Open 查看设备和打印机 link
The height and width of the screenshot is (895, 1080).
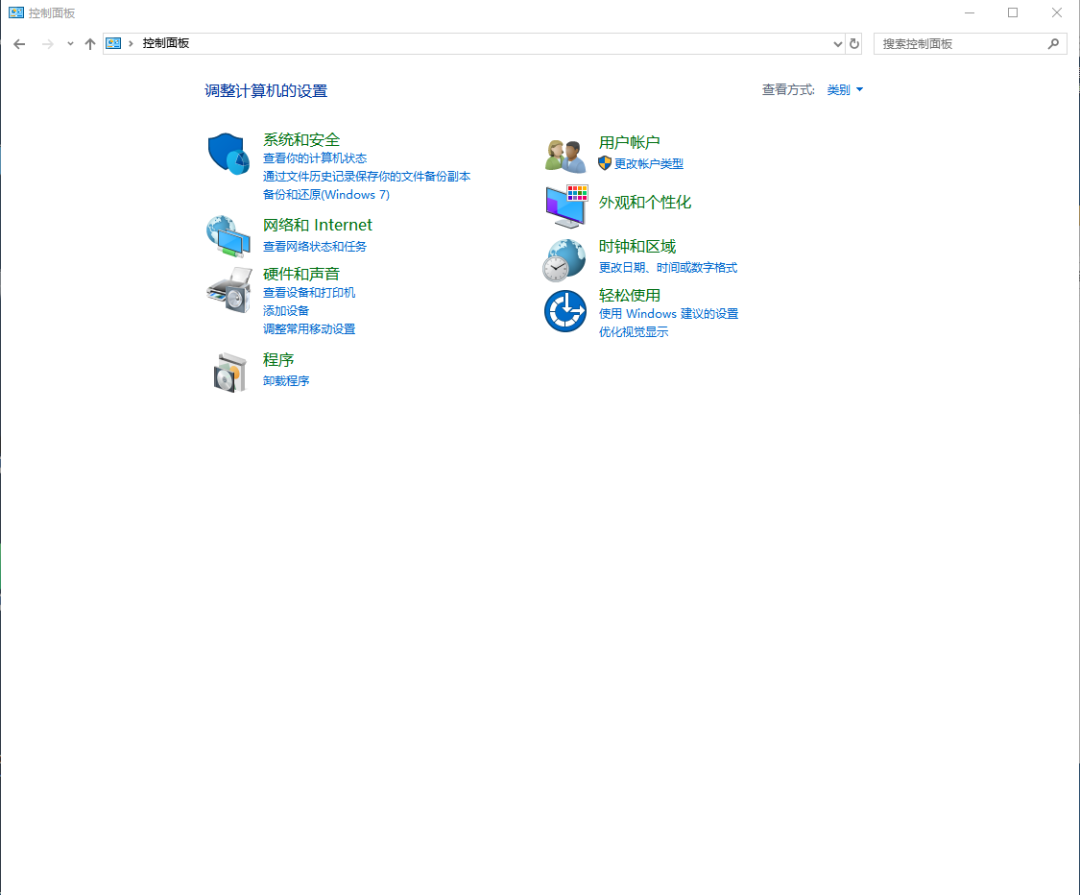309,293
